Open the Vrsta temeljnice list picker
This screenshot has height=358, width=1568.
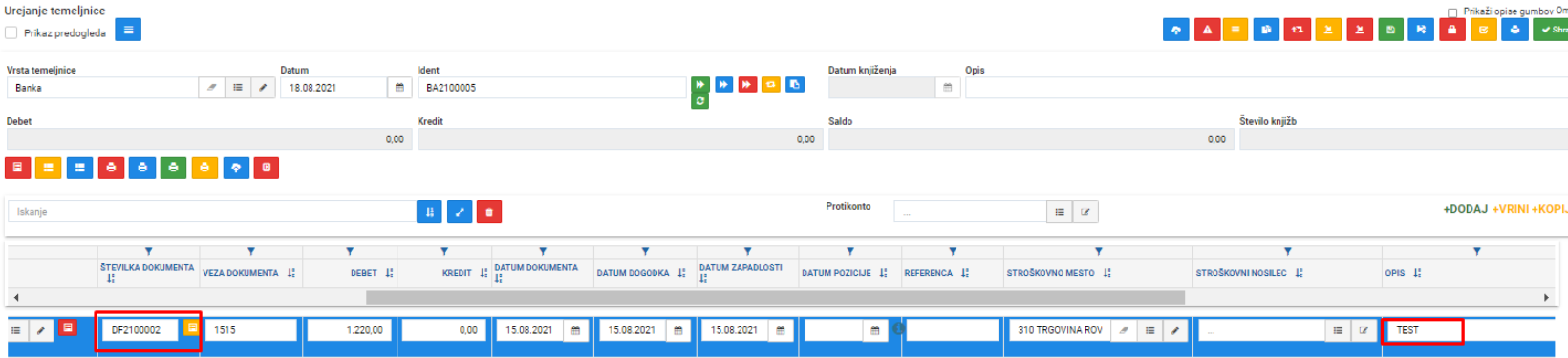[238, 88]
